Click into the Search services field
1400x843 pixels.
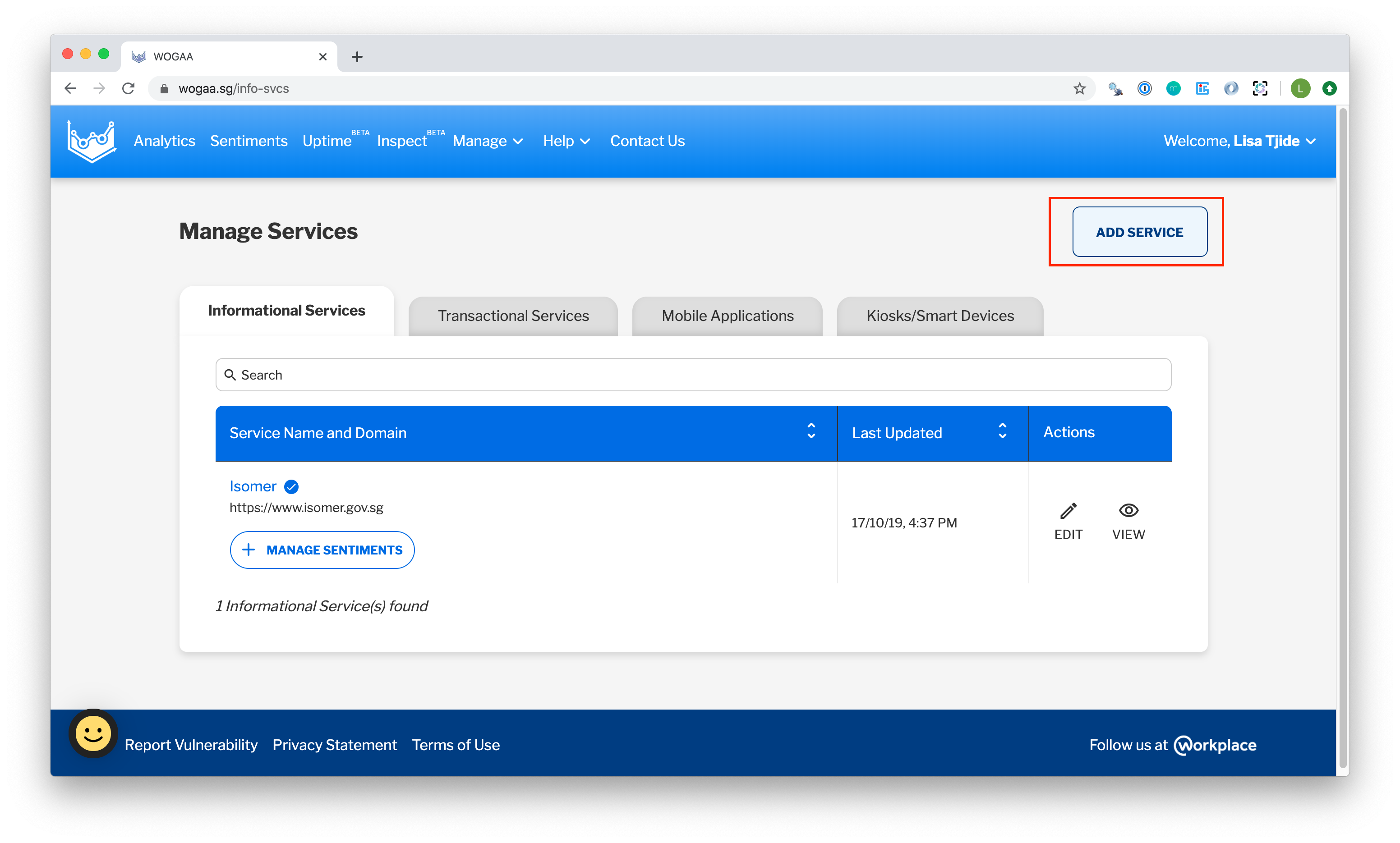(x=693, y=375)
